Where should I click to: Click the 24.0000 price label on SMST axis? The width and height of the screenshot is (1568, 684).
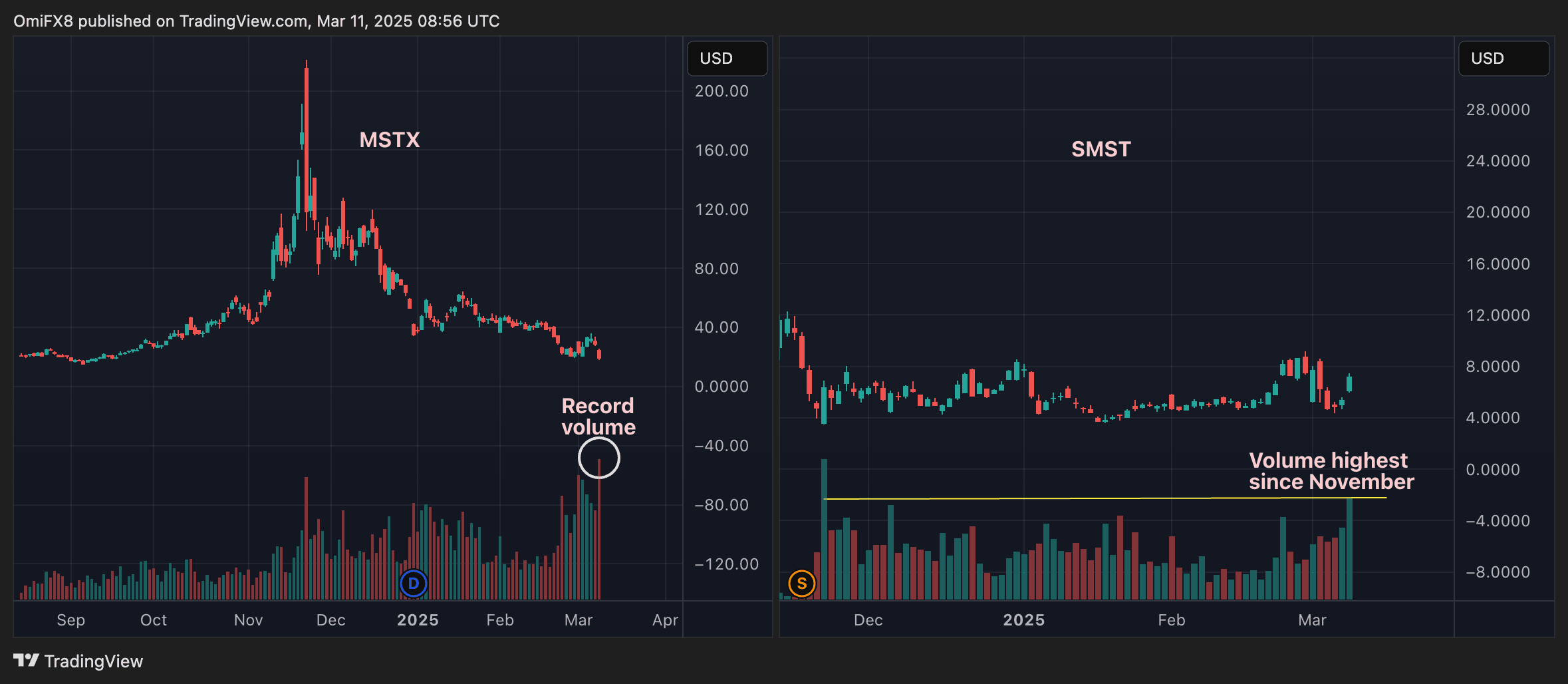pyautogui.click(x=1498, y=161)
